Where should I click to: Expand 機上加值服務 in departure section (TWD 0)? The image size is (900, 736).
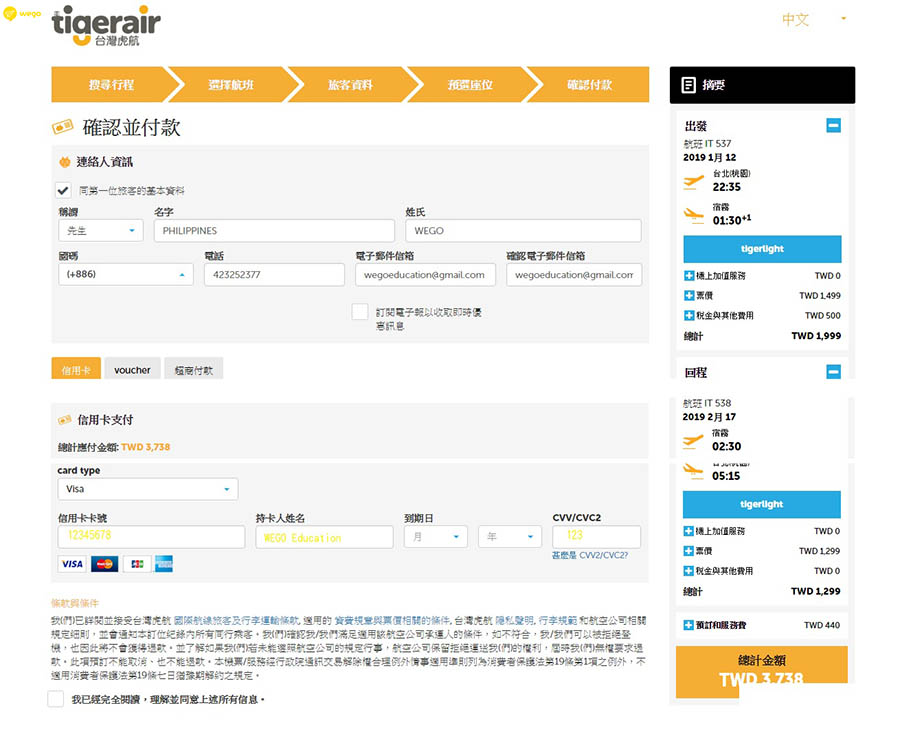click(x=689, y=276)
